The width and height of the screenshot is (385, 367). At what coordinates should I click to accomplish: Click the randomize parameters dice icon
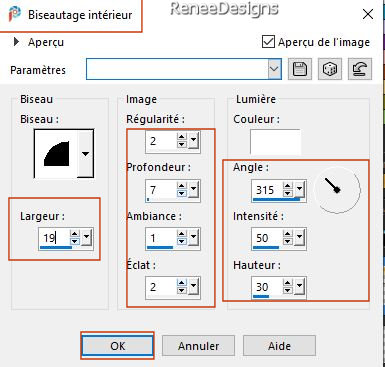coord(330,69)
